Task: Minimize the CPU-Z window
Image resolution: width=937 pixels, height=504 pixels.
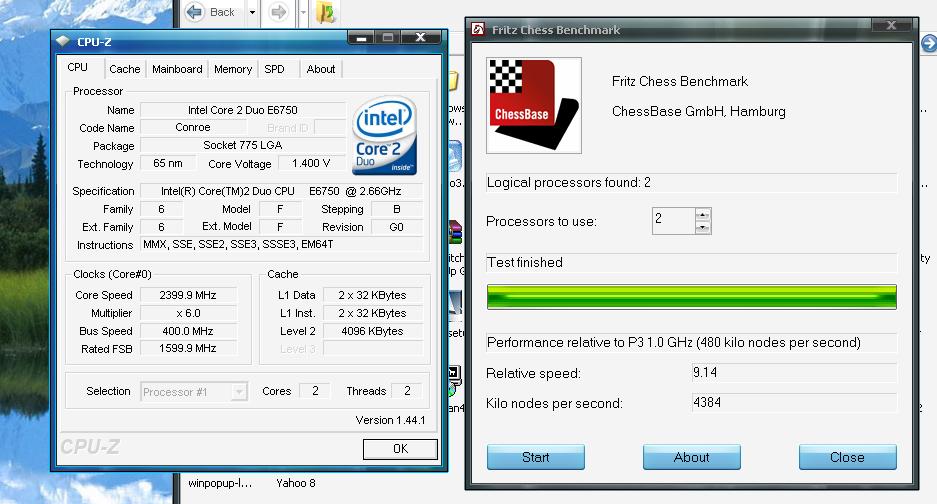Action: coord(361,38)
